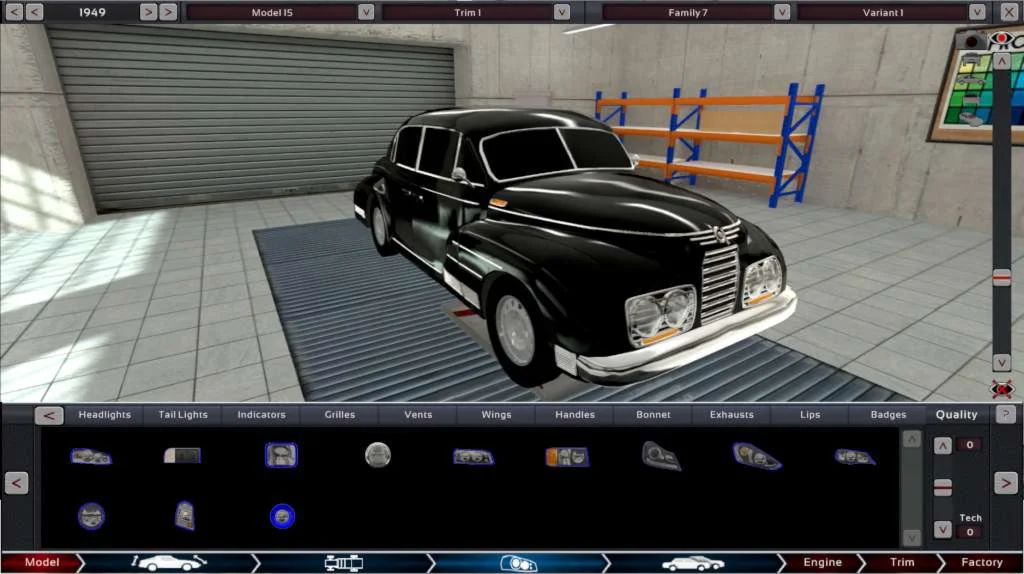Go to the Engine section
Image resolution: width=1024 pixels, height=574 pixels.
click(822, 562)
